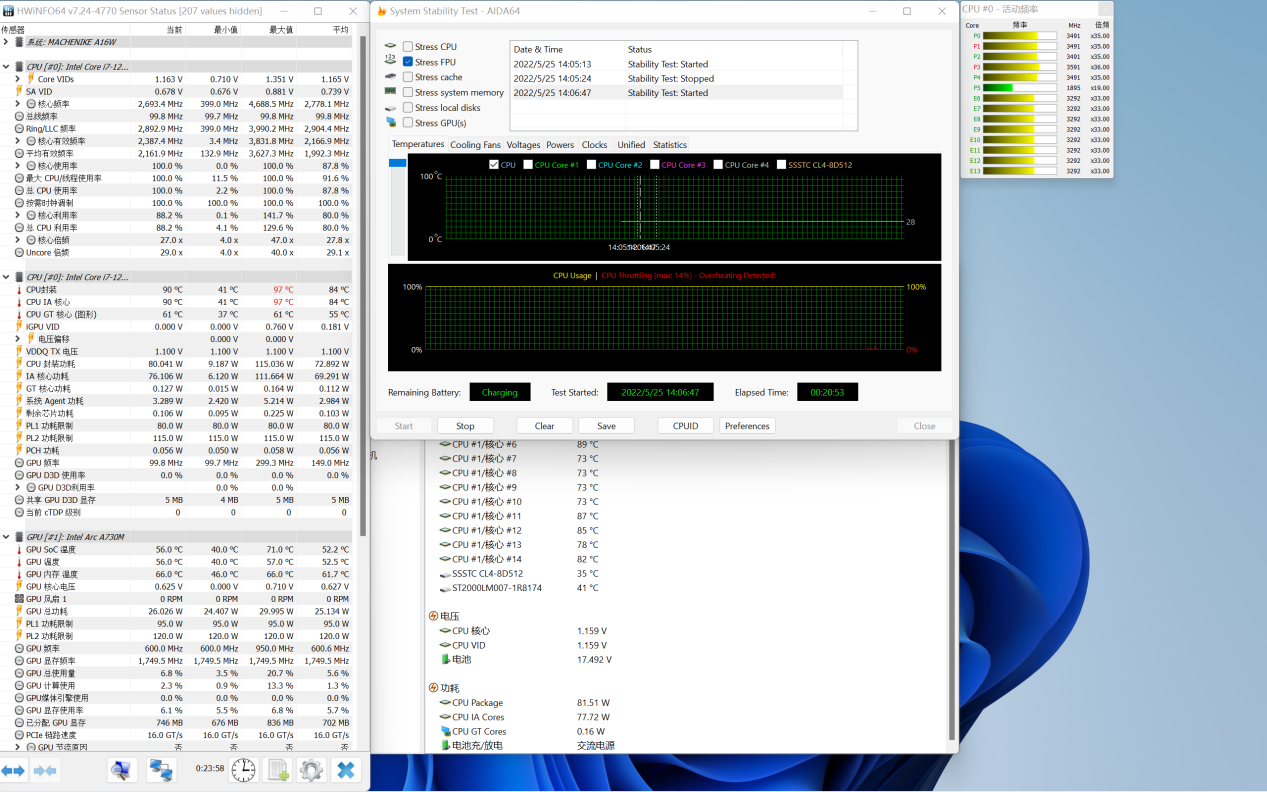
Task: Click the sensor summary magnifier icon
Action: pos(121,770)
